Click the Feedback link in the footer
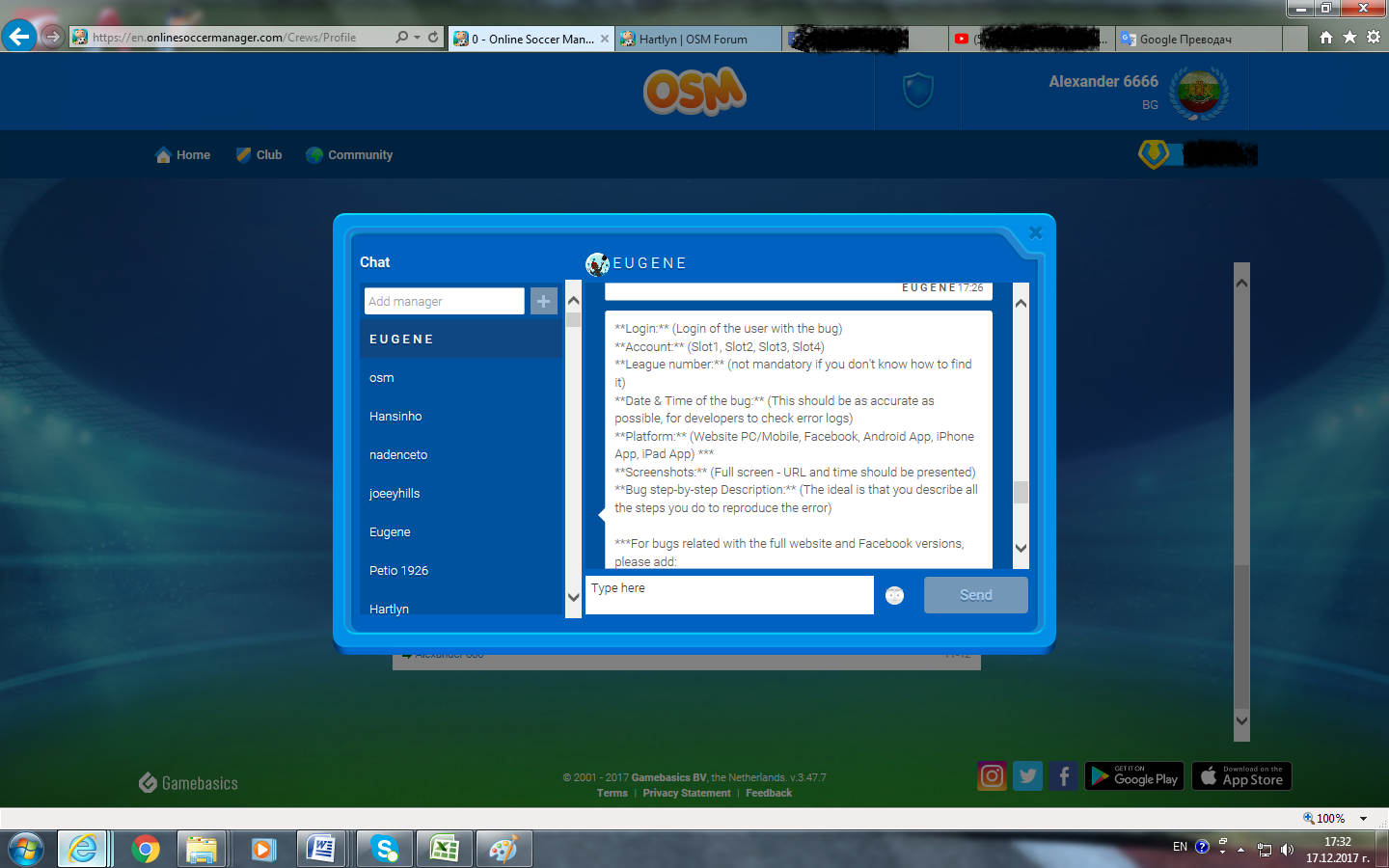This screenshot has height=868, width=1389. (769, 793)
